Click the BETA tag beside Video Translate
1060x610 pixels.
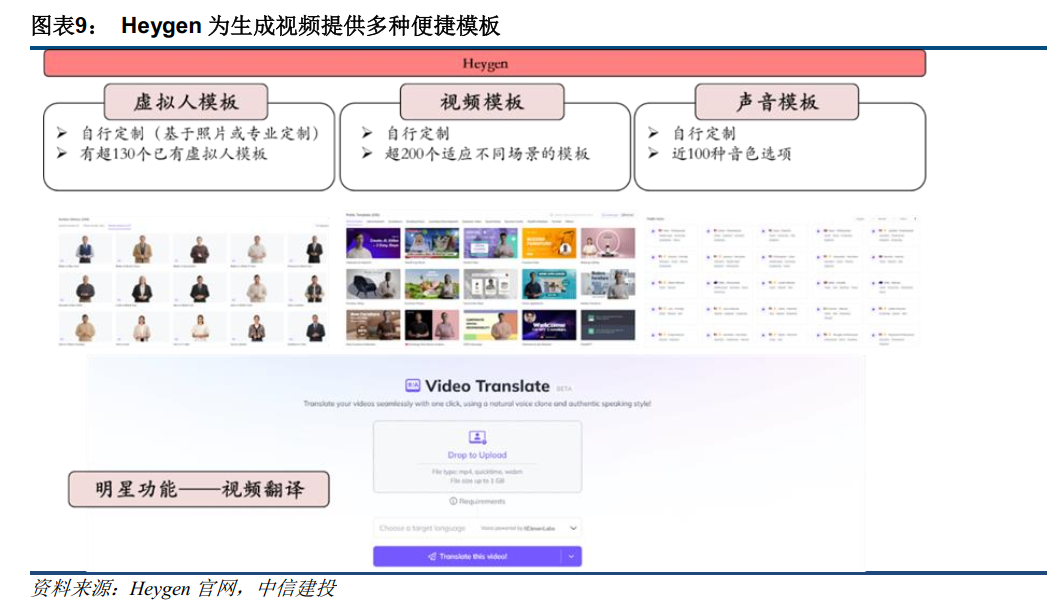click(564, 389)
